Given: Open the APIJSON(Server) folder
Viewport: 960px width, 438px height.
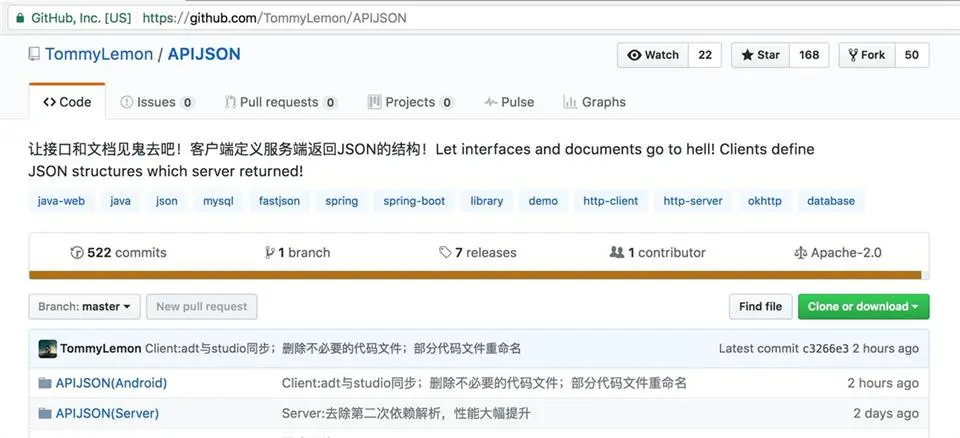Looking at the screenshot, I should coord(107,413).
